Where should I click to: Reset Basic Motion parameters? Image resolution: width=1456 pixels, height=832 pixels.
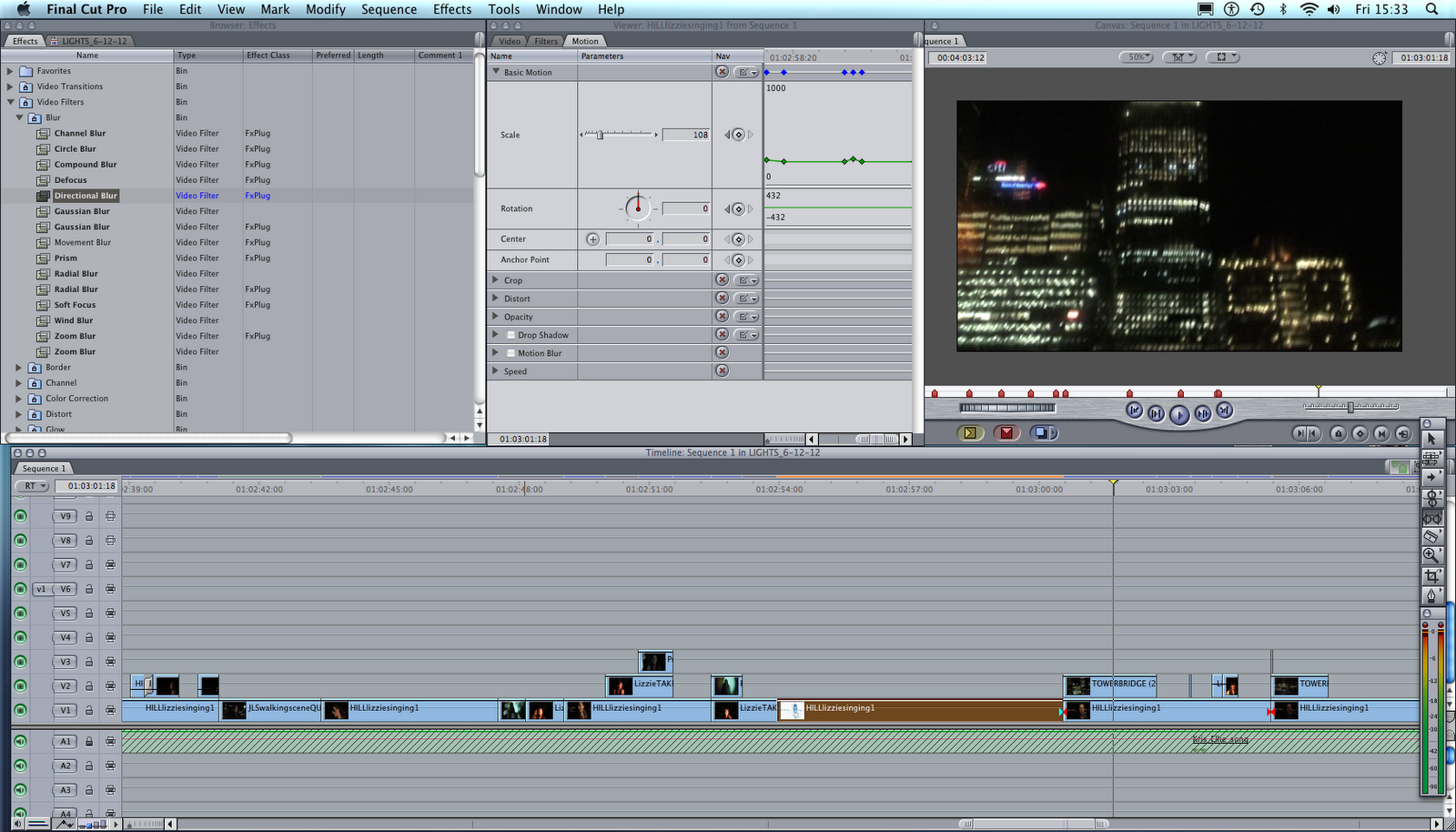click(722, 72)
